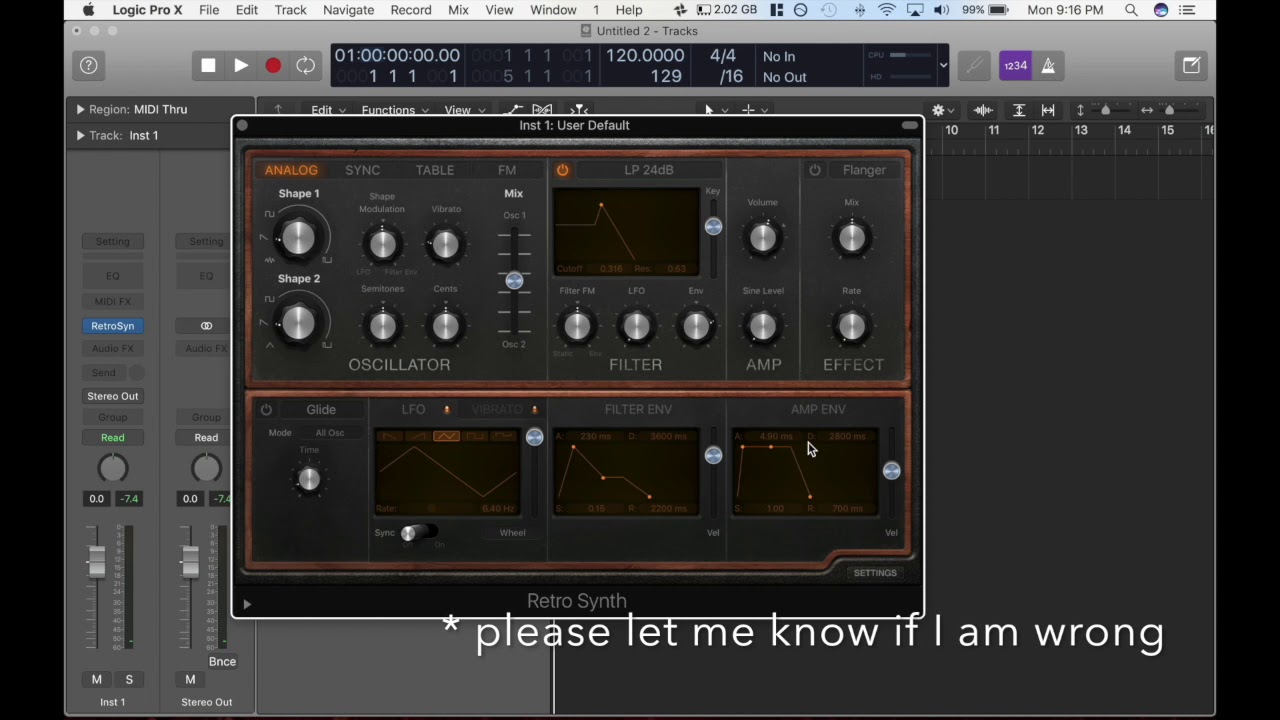Expand the Region: MIDI Thru inspector
Screen dimensions: 1280x720
(x=80, y=109)
